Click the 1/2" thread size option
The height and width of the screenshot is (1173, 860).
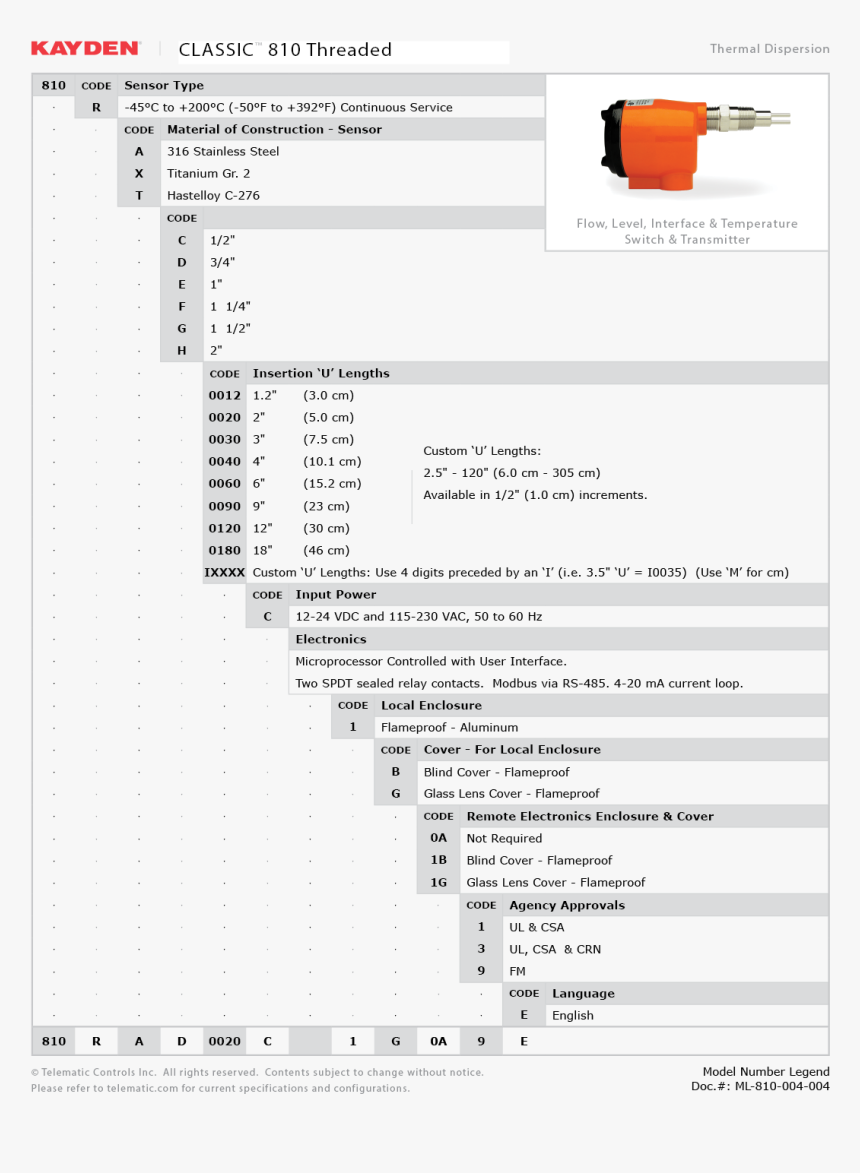pos(222,241)
